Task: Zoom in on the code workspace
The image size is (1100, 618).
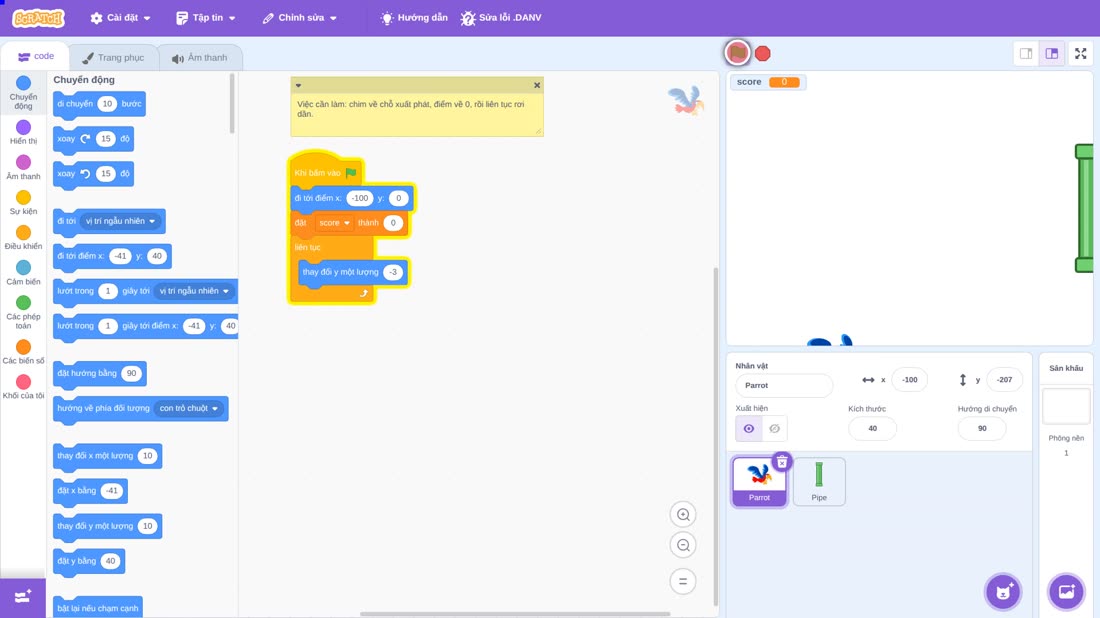Action: (683, 514)
